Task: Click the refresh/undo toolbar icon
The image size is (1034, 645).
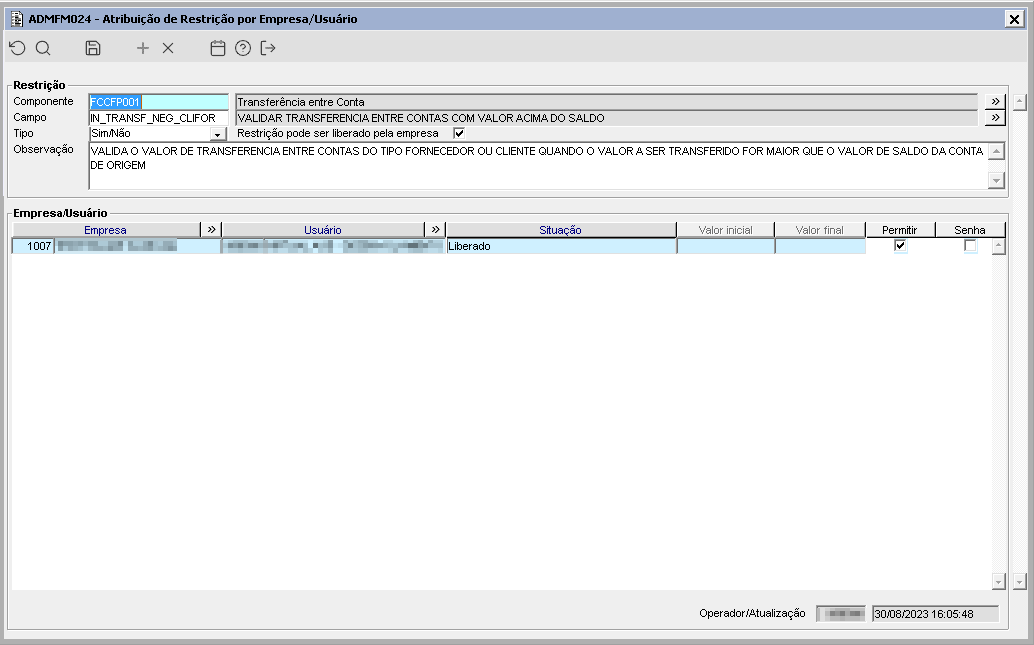Action: click(x=18, y=48)
